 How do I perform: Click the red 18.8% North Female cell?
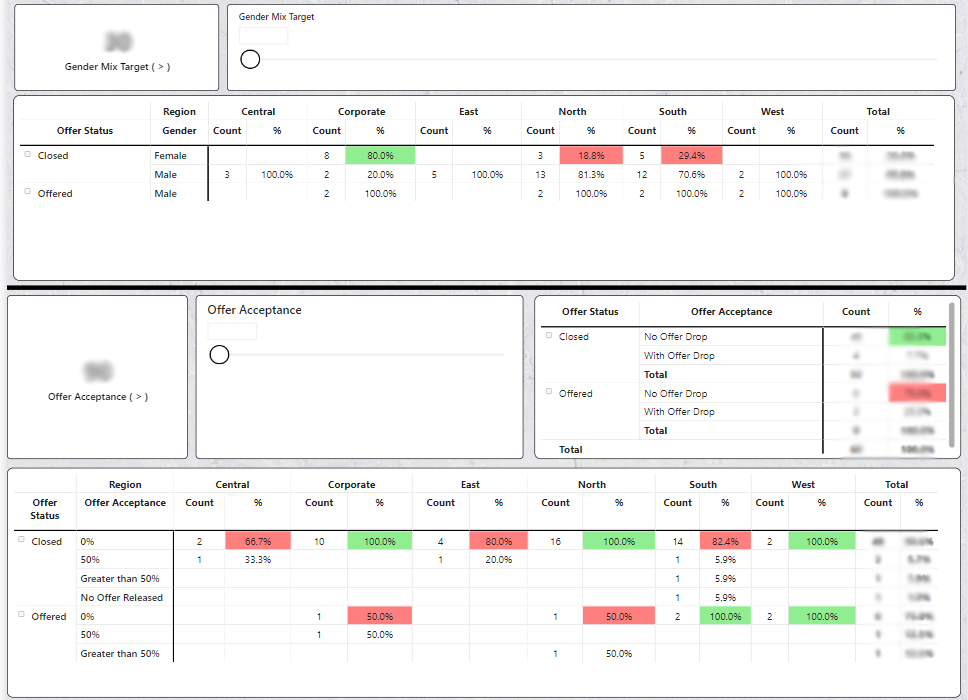[591, 156]
